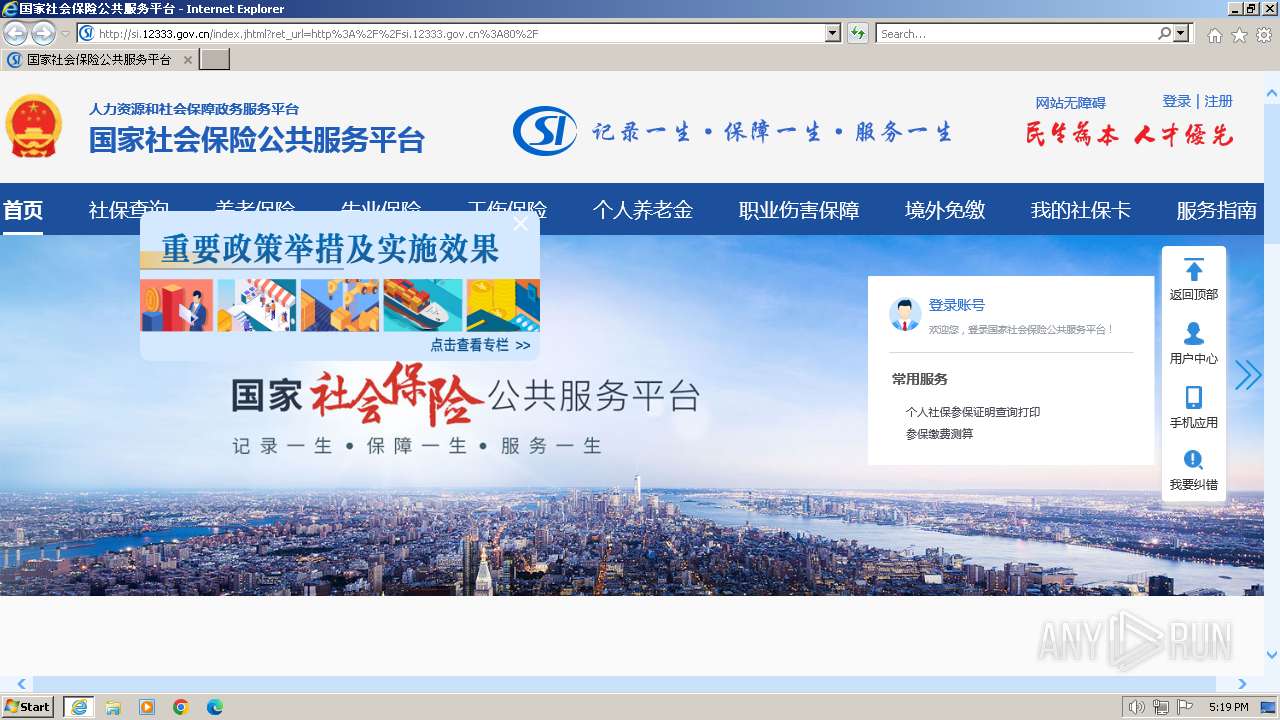The height and width of the screenshot is (720, 1280).
Task: Open a new blank tab button
Action: (x=215, y=60)
